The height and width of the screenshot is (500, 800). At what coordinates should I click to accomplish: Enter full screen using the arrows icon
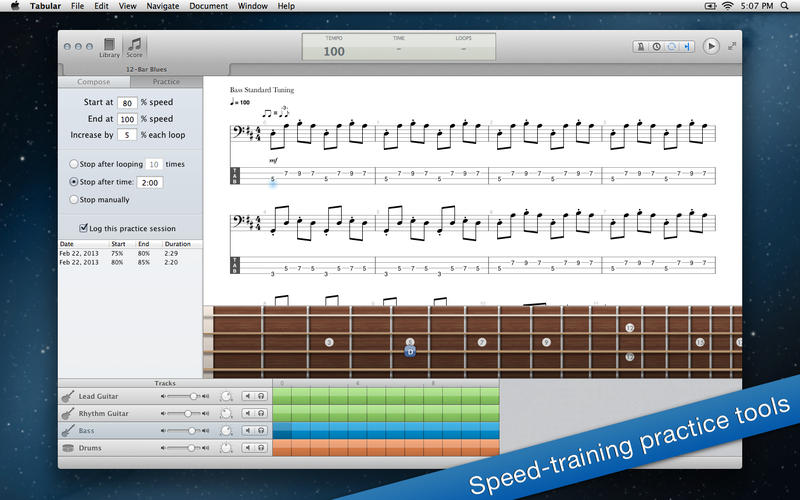732,46
